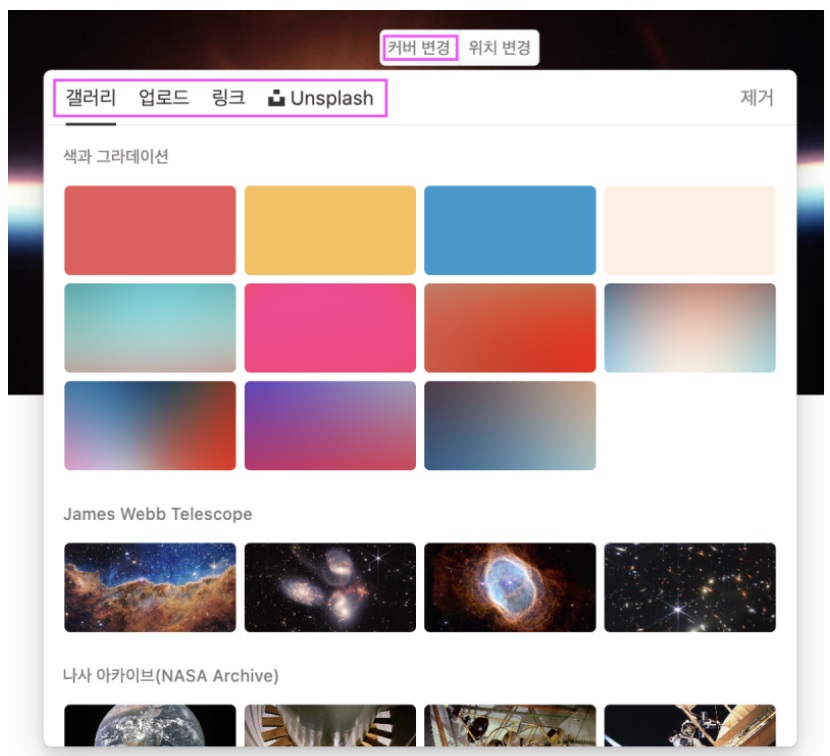This screenshot has width=830, height=756.
Task: Choose the blue-to-red diagonal gradient swatch
Action: coord(150,426)
